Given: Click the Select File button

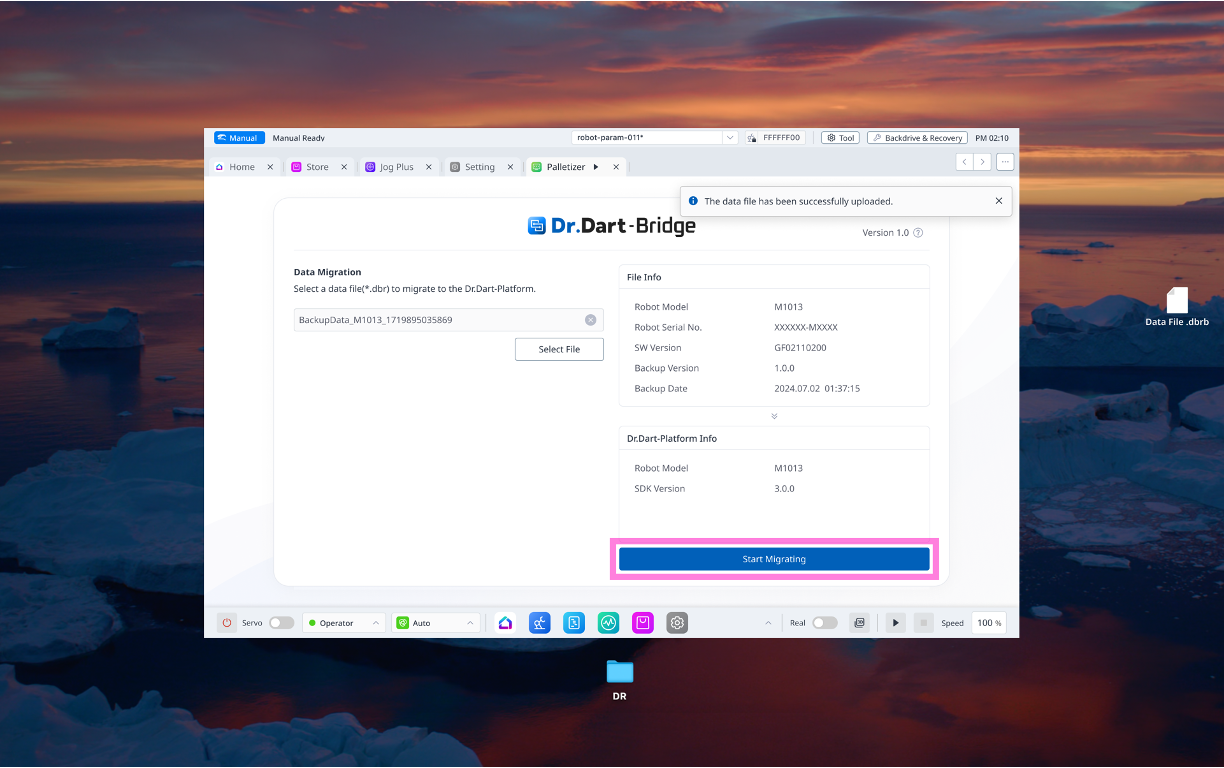Looking at the screenshot, I should 559,349.
